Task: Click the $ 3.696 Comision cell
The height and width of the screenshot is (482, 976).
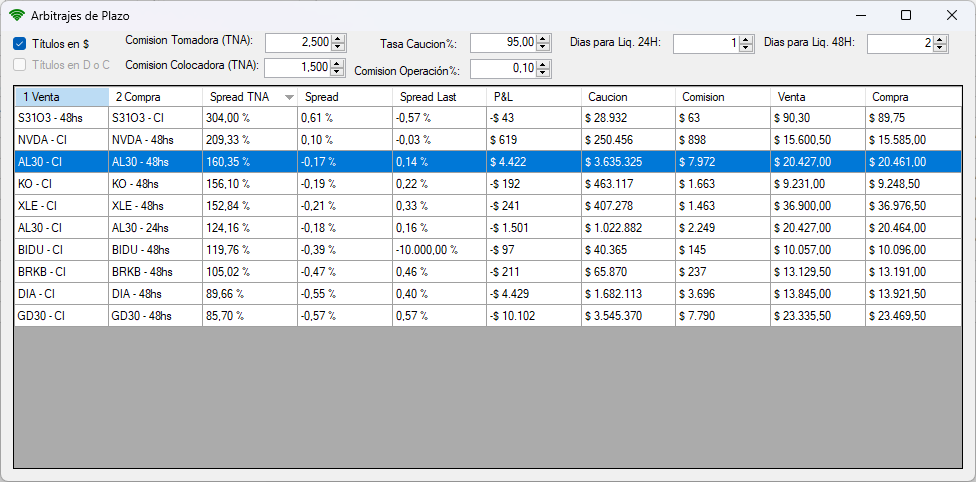Action: 723,293
